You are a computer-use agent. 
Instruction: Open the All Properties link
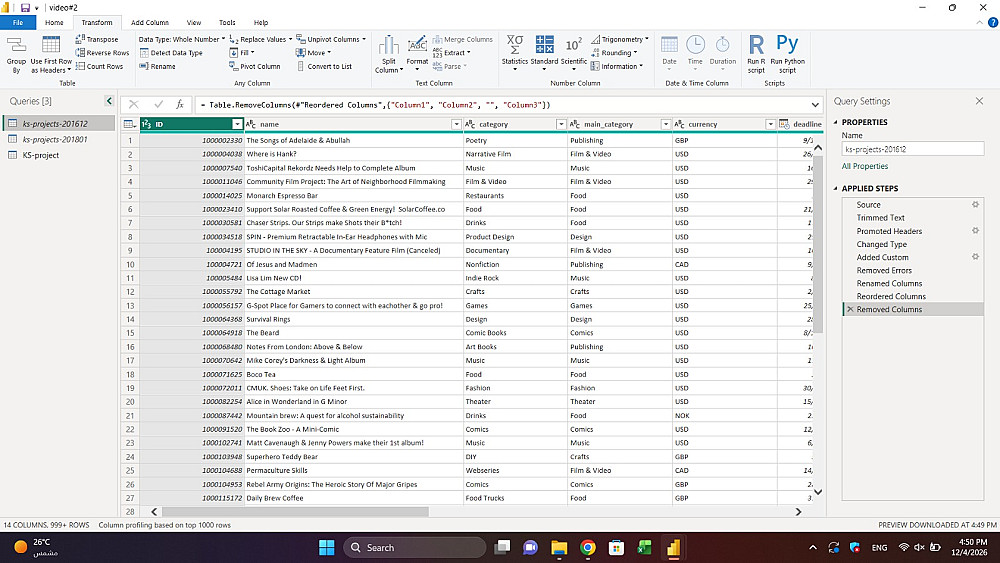864,166
